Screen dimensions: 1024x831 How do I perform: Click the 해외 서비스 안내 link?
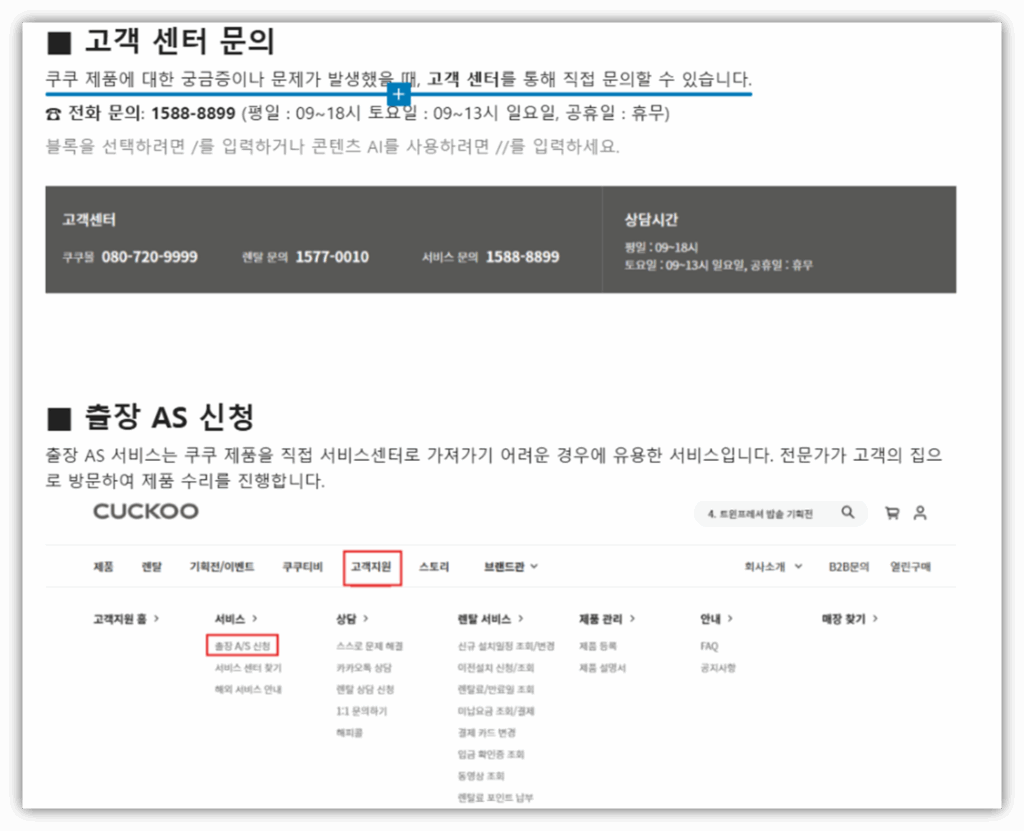248,689
